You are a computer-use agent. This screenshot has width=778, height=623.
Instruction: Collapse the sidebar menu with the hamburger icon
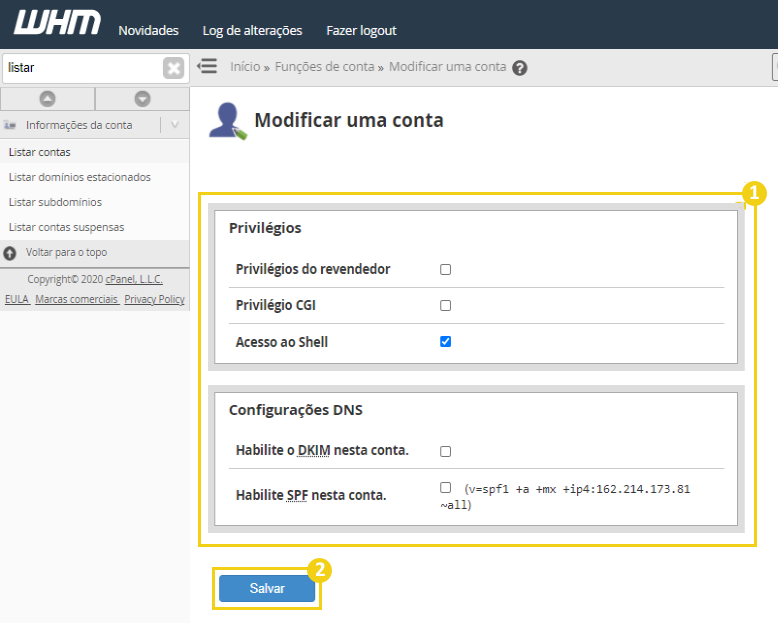(x=207, y=66)
